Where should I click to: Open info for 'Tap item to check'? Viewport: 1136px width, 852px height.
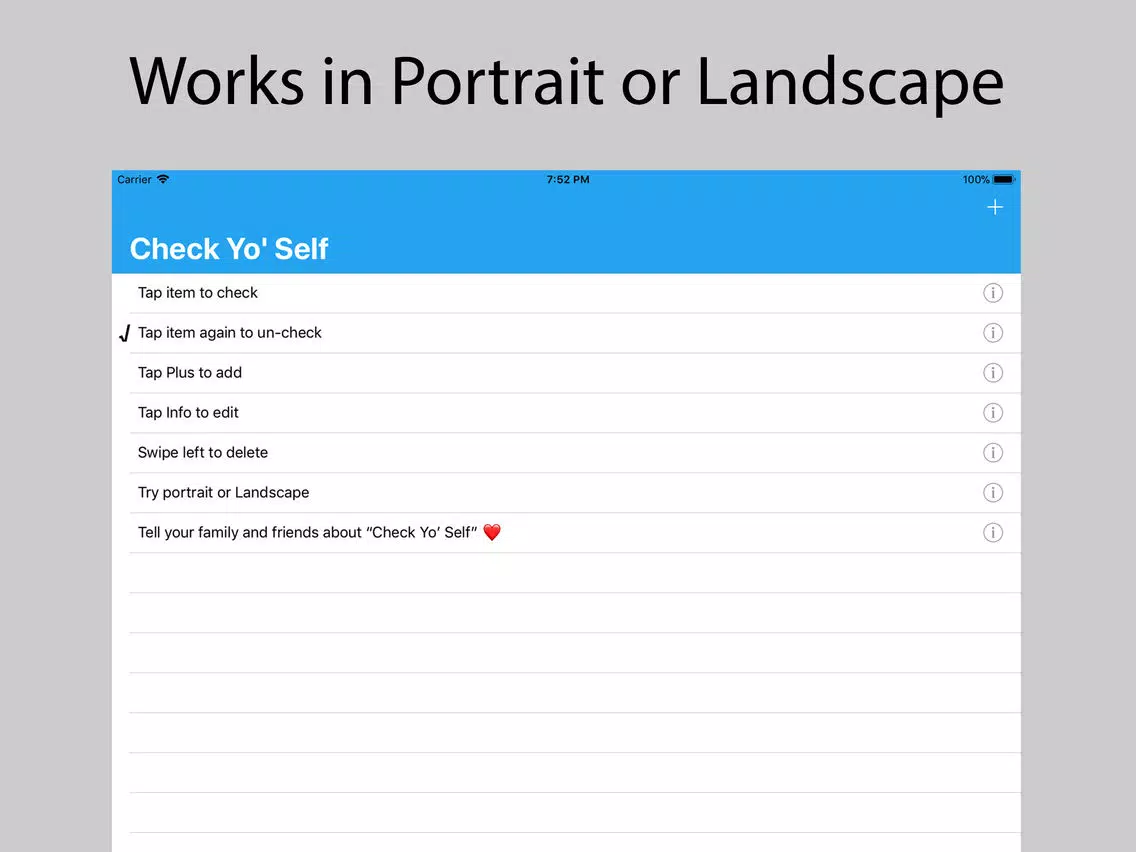click(993, 293)
